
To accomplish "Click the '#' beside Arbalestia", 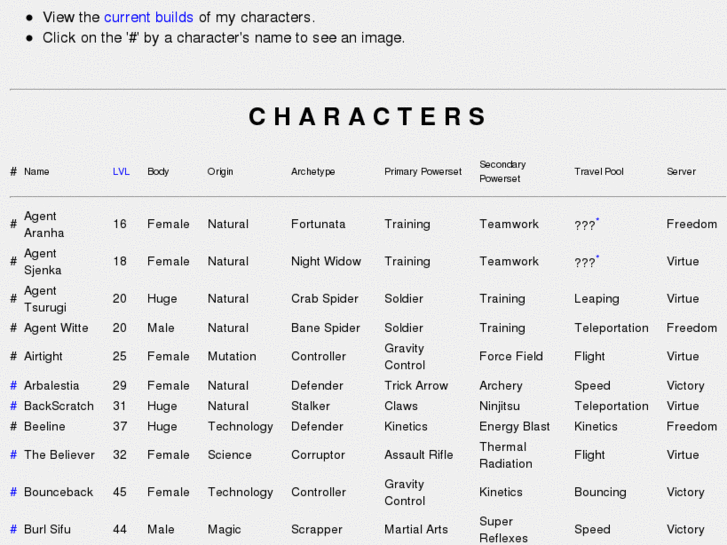I will (x=14, y=386).
